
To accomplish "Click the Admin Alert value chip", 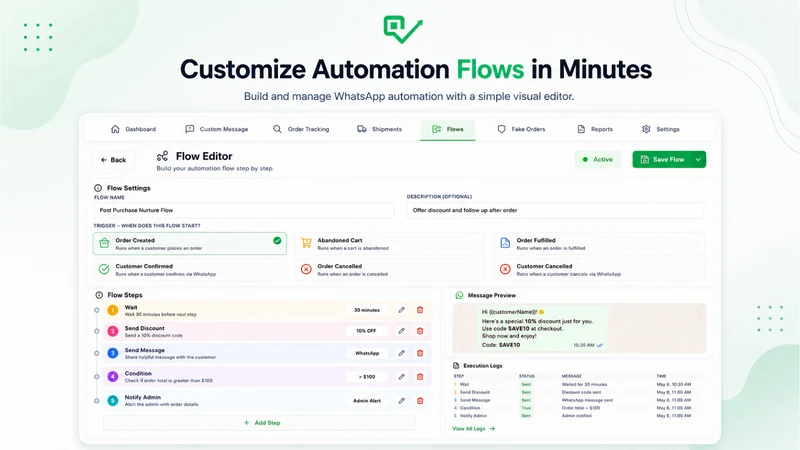I will (x=366, y=401).
